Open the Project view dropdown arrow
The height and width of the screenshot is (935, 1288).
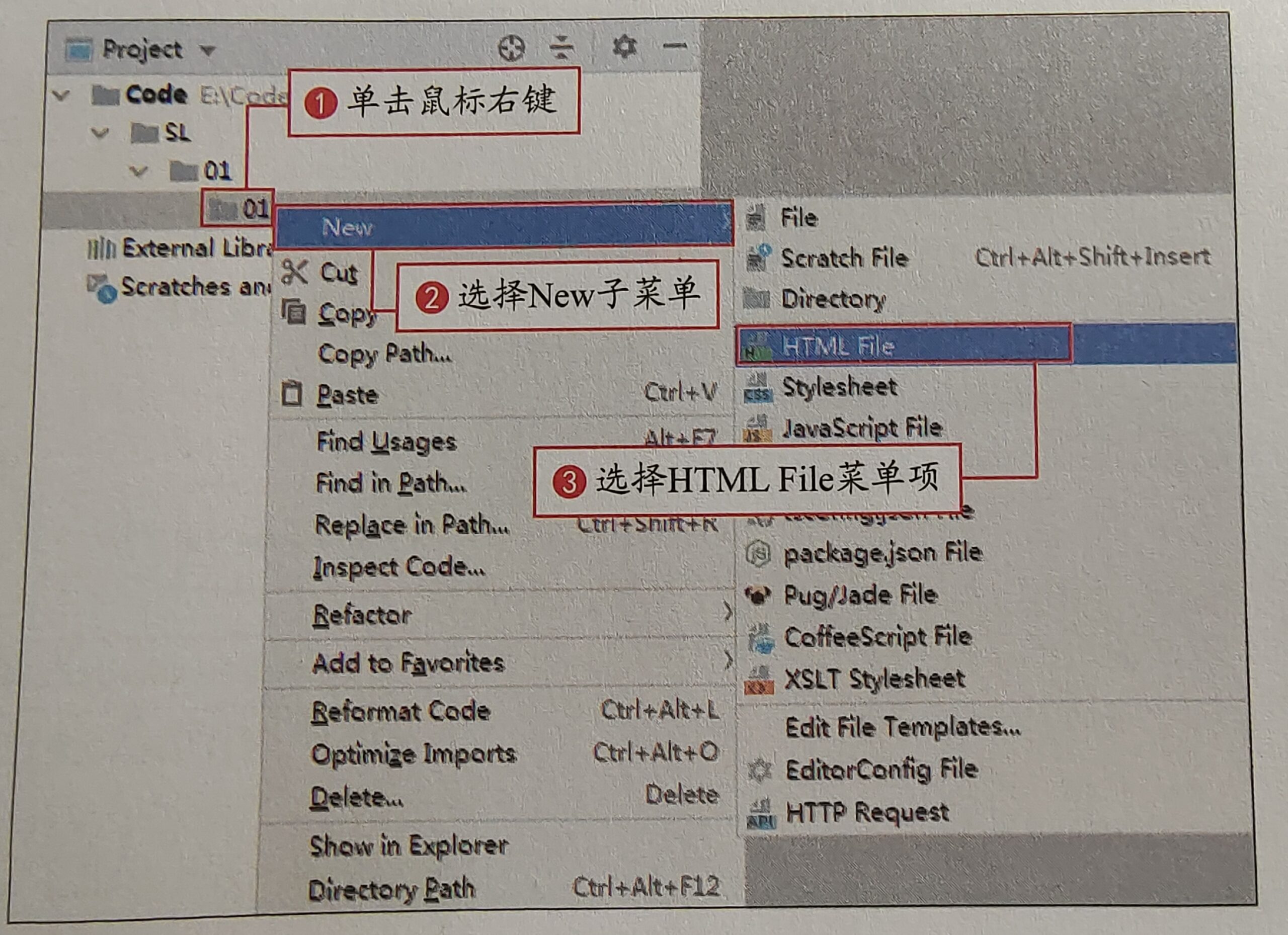click(207, 50)
